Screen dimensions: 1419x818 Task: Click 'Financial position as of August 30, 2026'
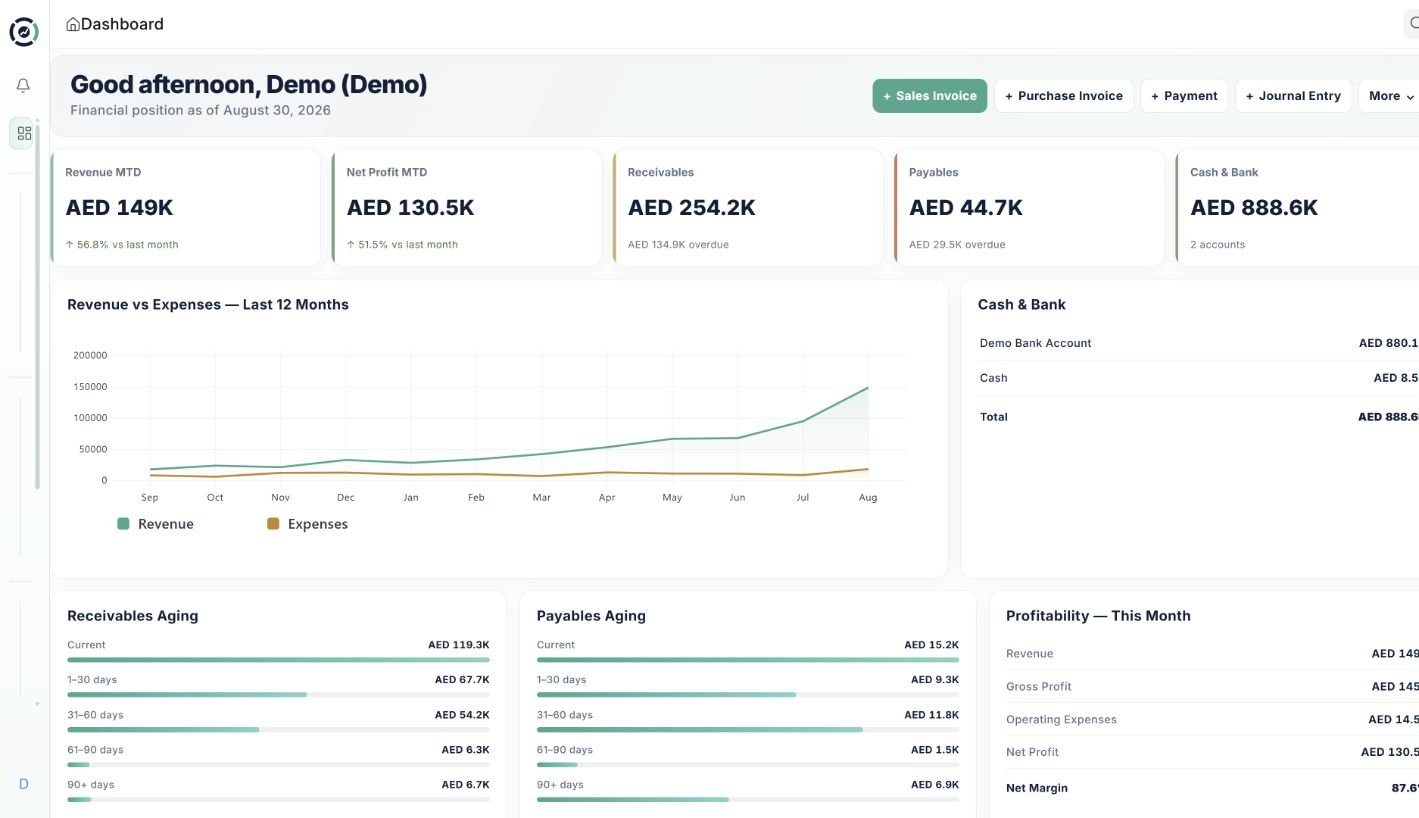coord(200,110)
